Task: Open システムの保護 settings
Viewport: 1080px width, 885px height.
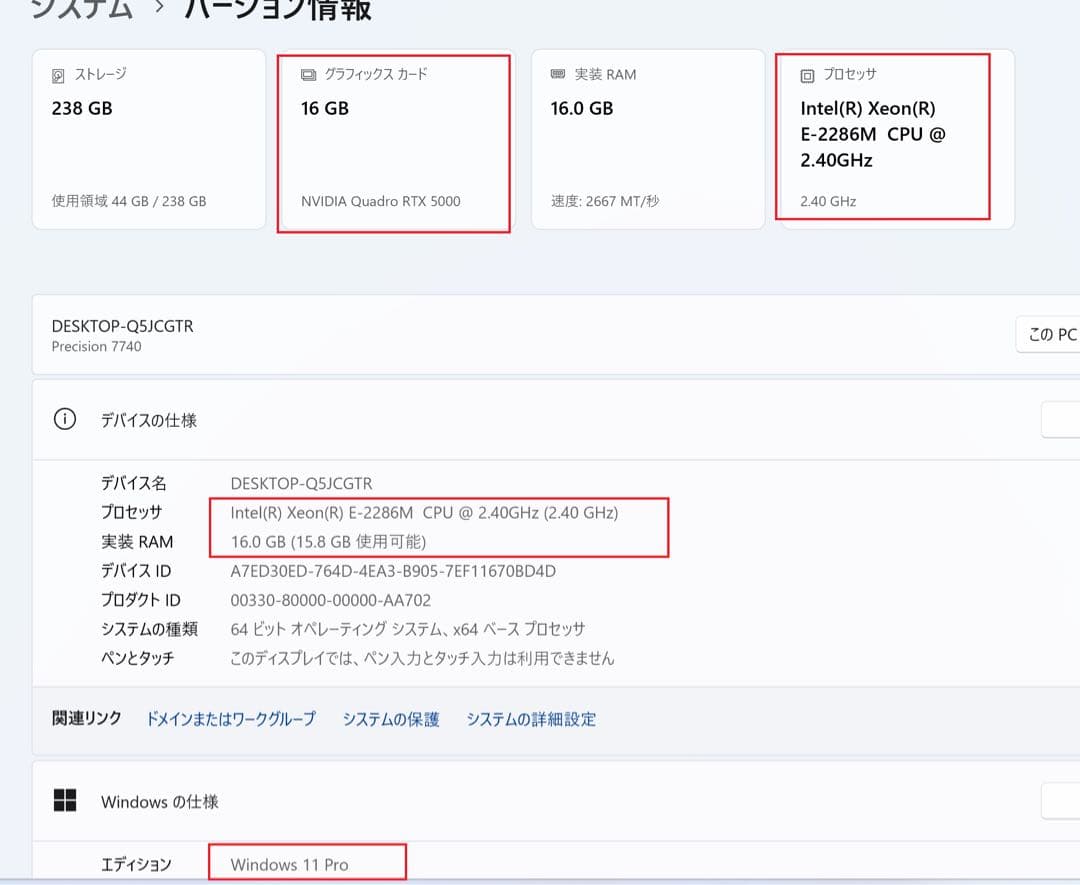Action: pyautogui.click(x=390, y=719)
